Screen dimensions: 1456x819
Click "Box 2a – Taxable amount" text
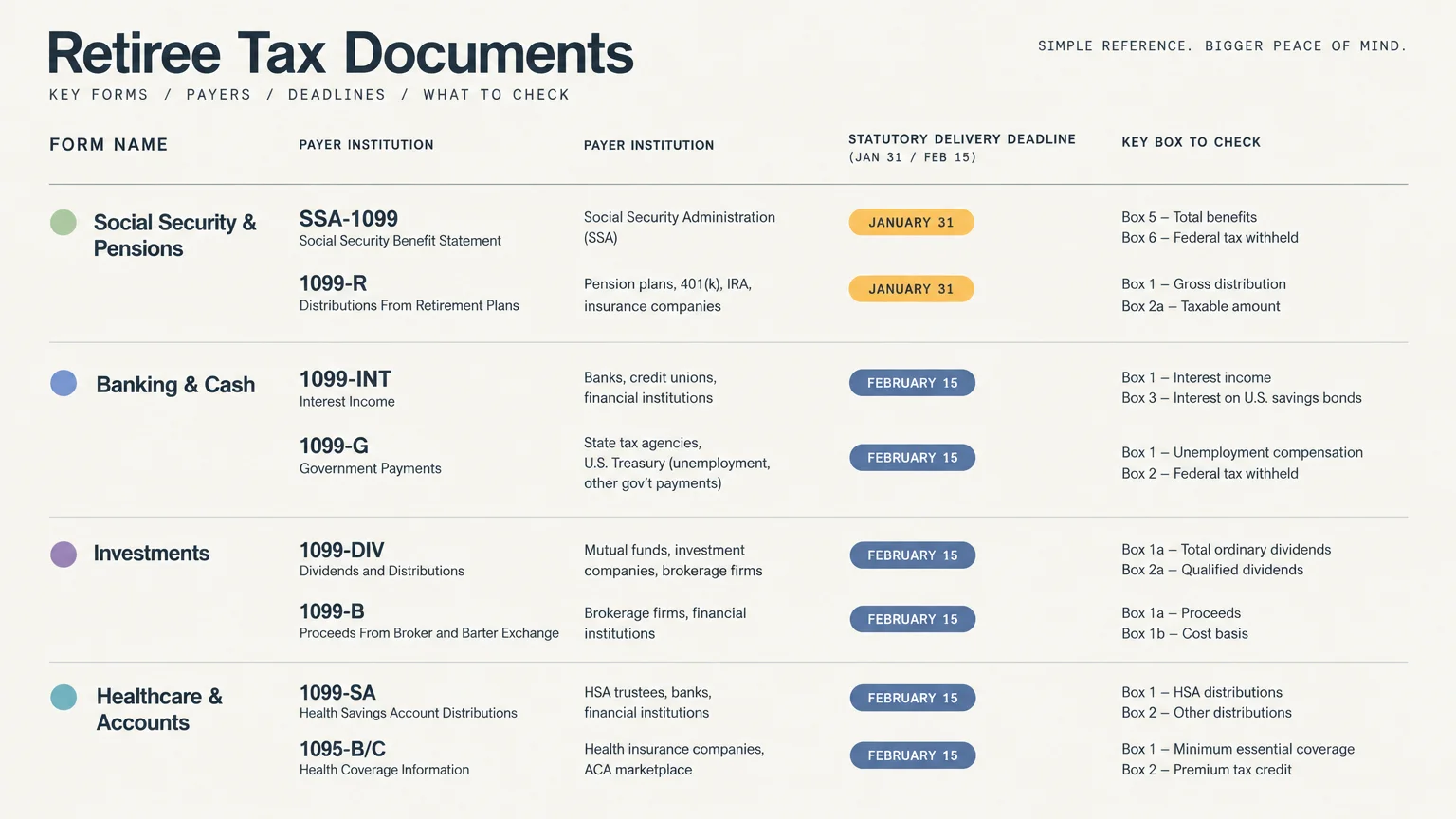(x=1201, y=306)
